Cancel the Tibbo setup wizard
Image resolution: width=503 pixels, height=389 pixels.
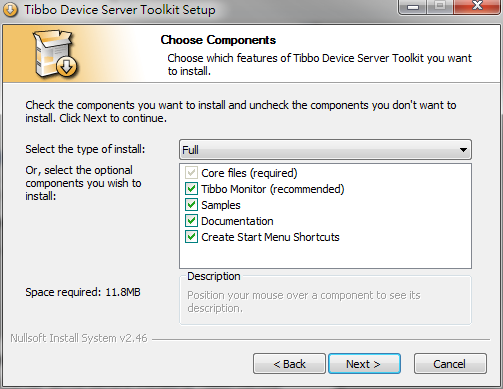coord(450,364)
